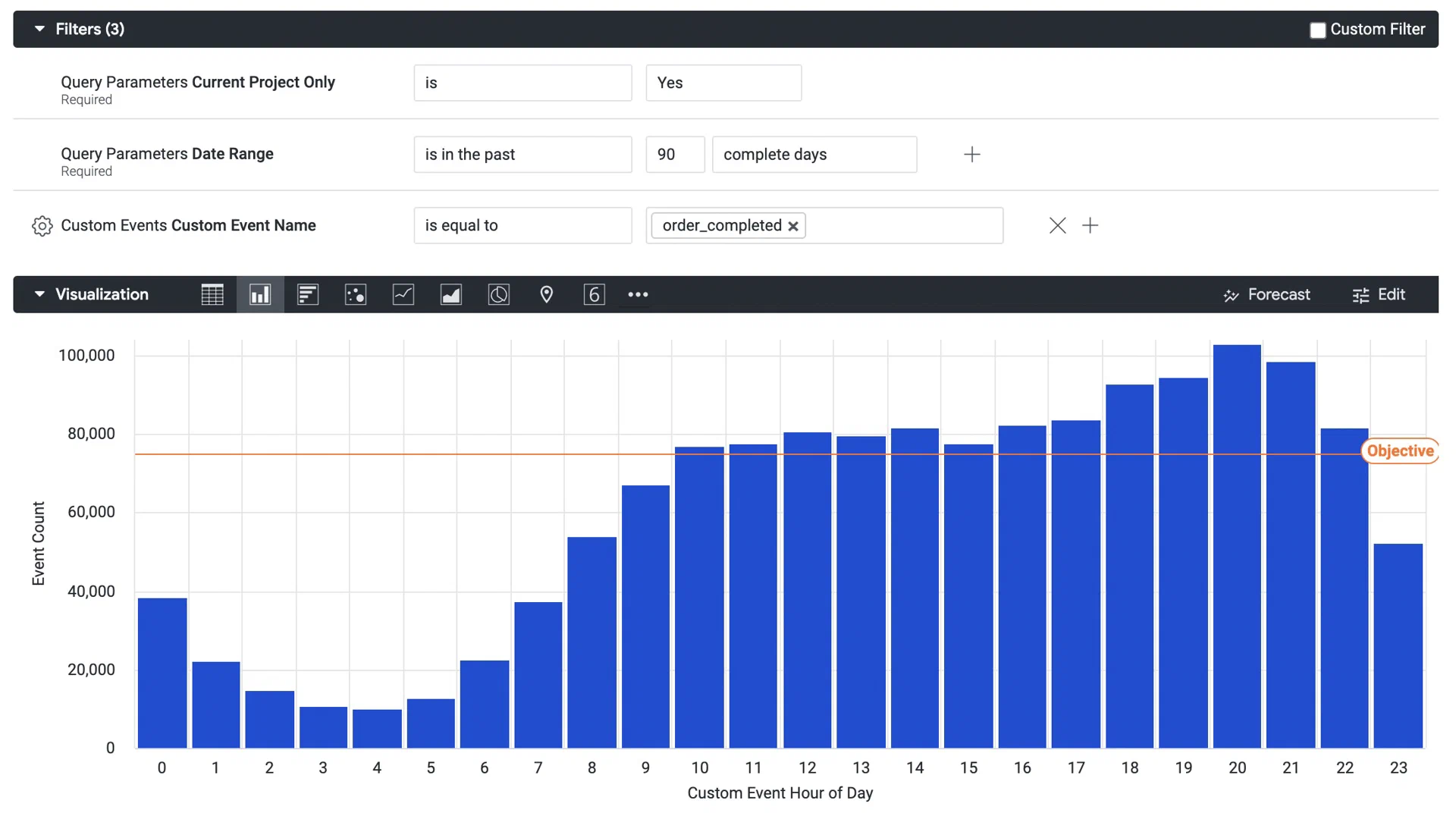Viewport: 1456px width, 813px height.
Task: Open the Custom Events settings gear
Action: (x=42, y=225)
